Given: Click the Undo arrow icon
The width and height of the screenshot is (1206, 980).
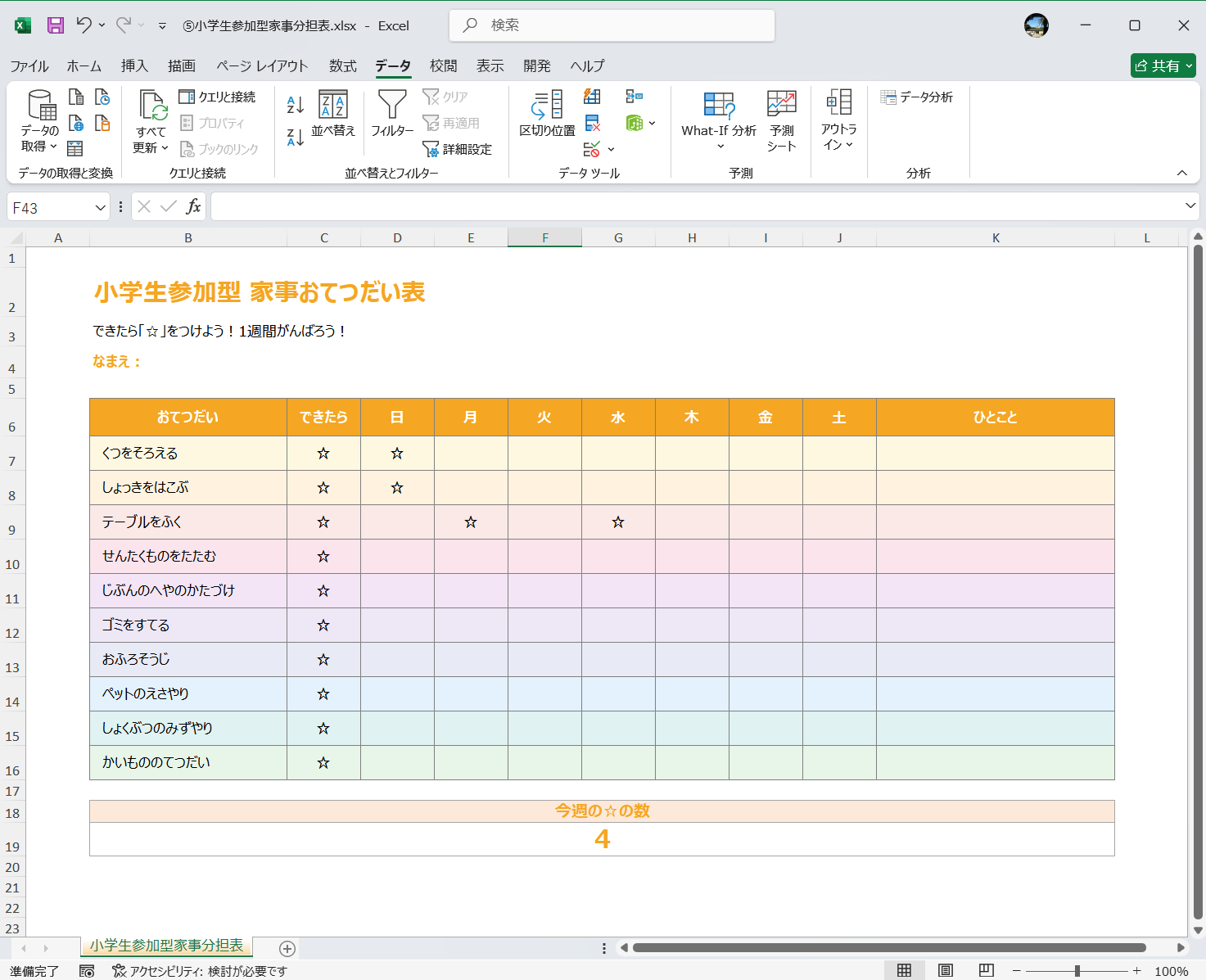Looking at the screenshot, I should click(84, 25).
